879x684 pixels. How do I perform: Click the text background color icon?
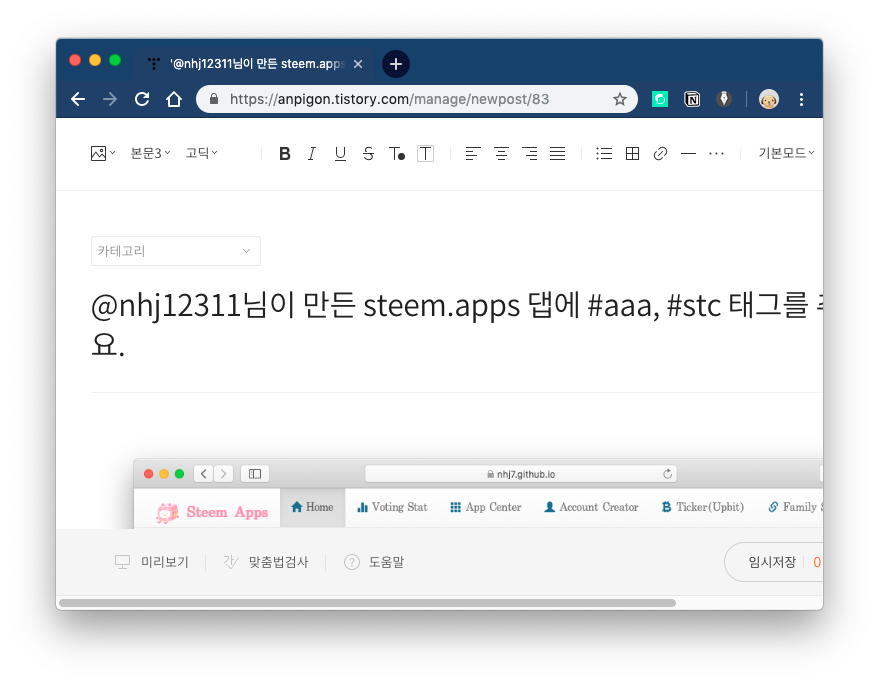(425, 154)
